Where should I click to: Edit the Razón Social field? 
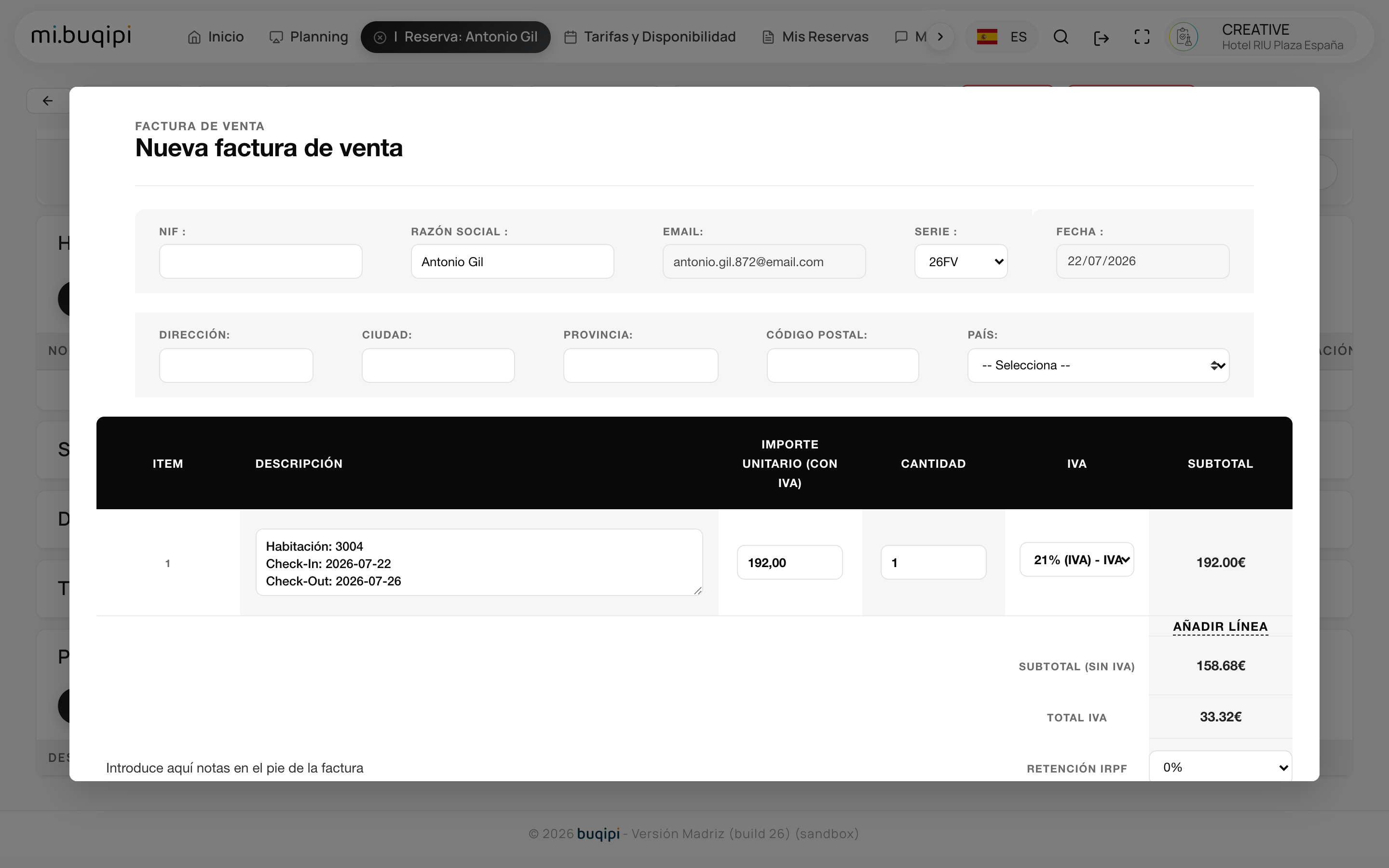pos(513,262)
